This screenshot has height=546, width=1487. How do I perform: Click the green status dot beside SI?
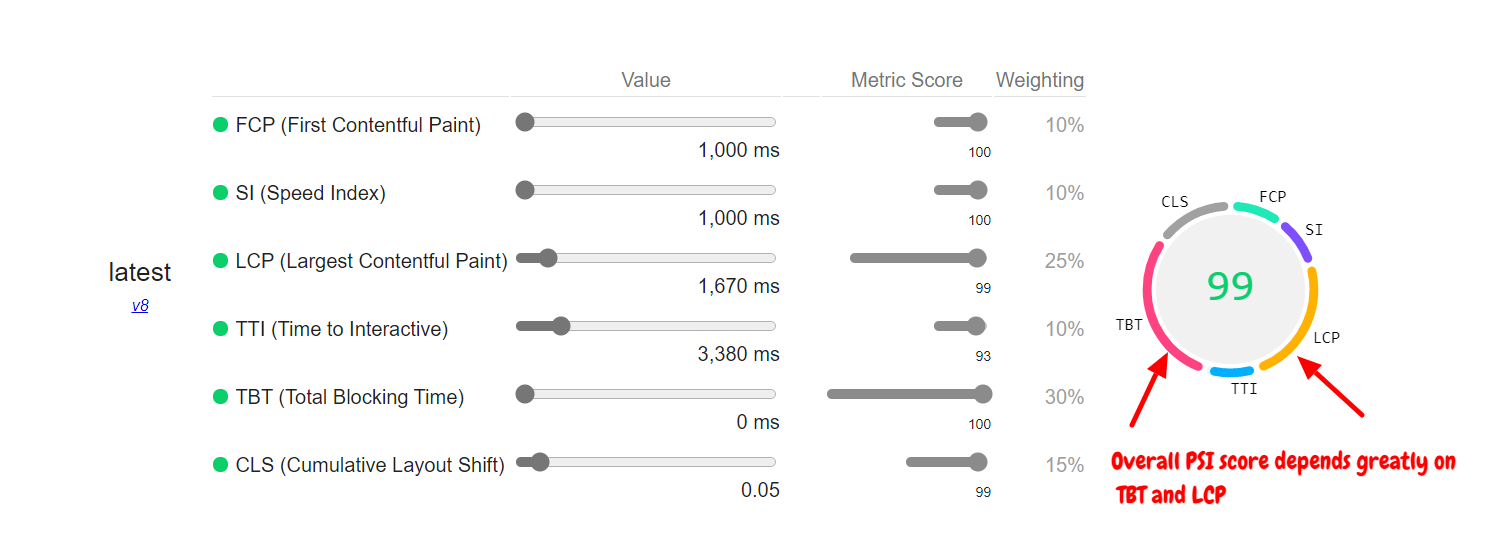221,193
